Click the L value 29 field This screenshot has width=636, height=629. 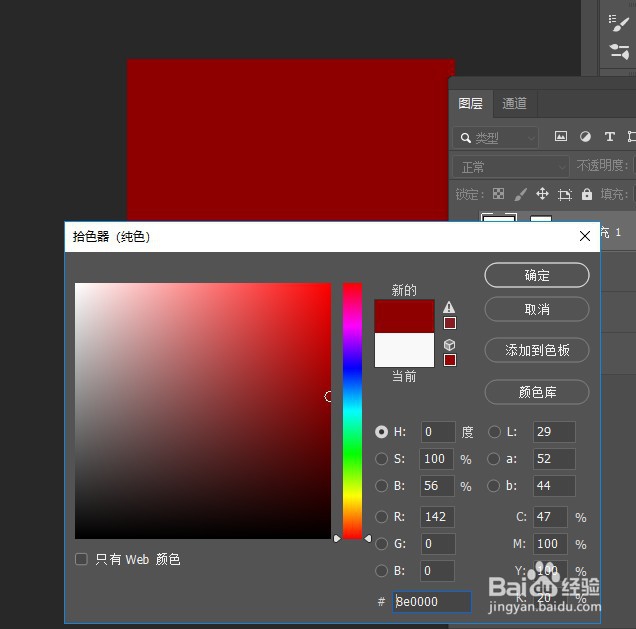pyautogui.click(x=554, y=432)
